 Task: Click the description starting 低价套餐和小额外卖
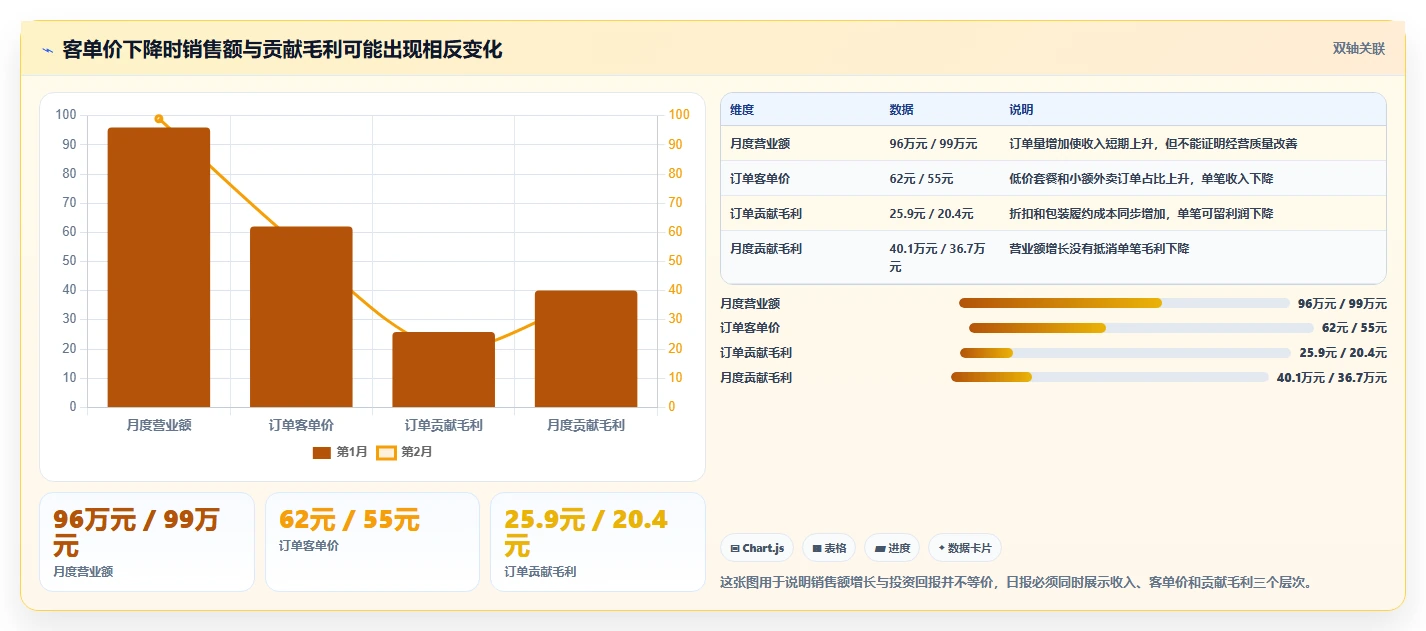[1141, 179]
